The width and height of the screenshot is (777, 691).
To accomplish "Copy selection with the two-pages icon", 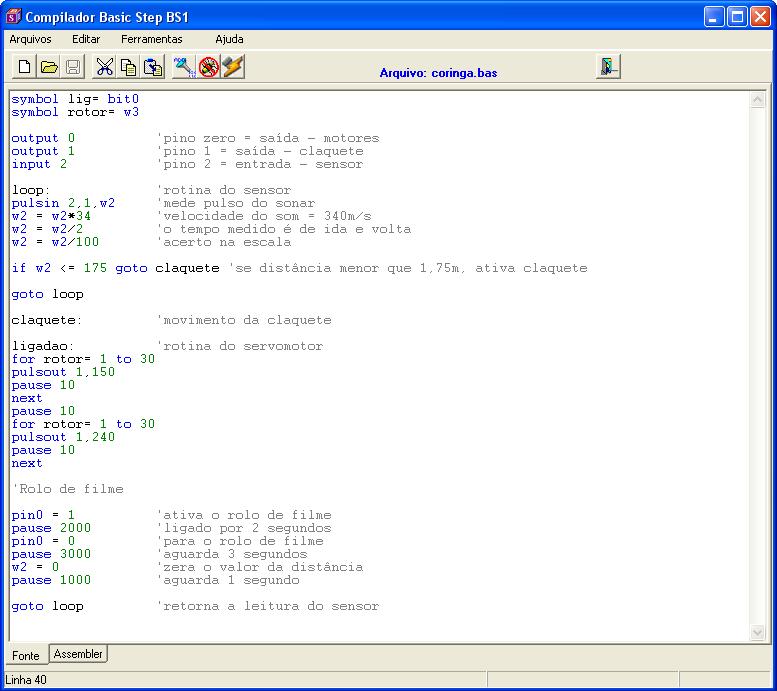I will 128,66.
